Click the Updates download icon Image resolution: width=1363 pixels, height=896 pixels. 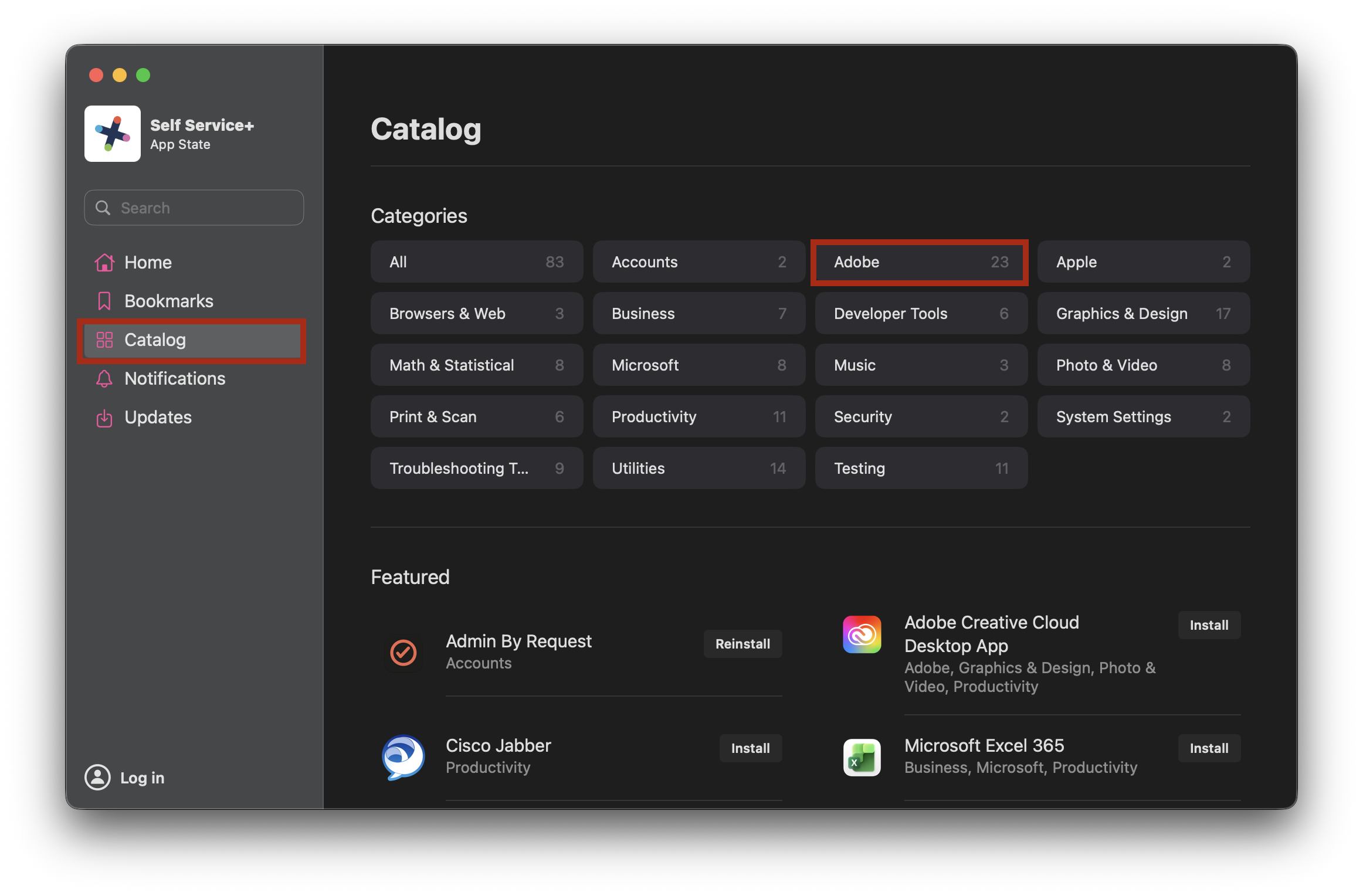tap(104, 418)
